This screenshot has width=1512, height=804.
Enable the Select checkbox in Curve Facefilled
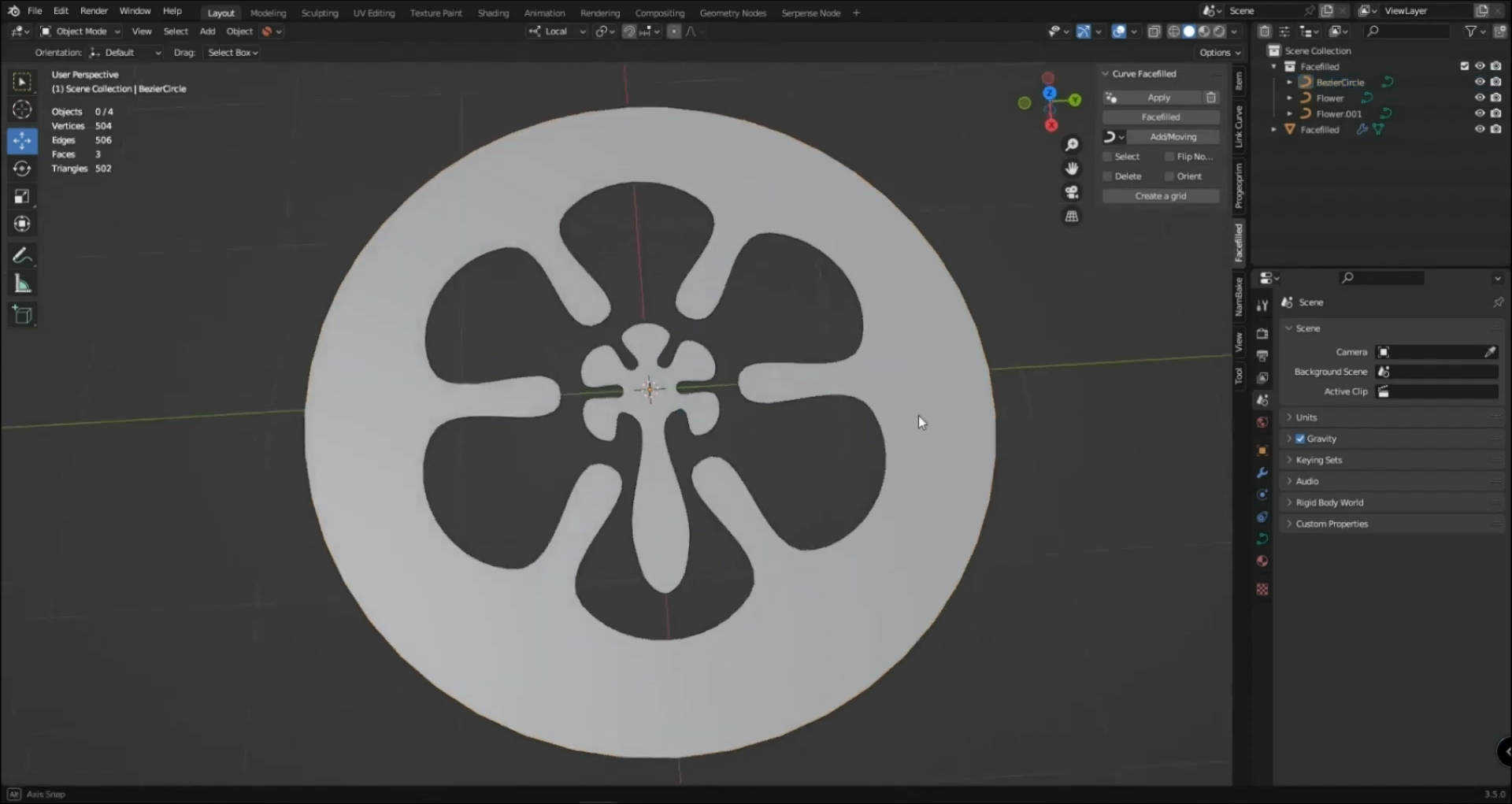coord(1109,156)
